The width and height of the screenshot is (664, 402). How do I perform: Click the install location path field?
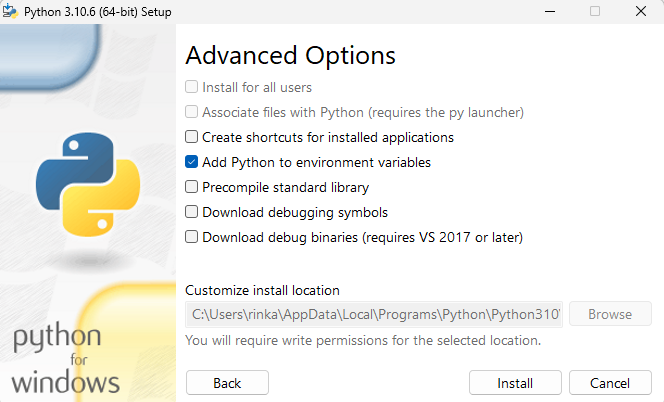click(x=374, y=314)
